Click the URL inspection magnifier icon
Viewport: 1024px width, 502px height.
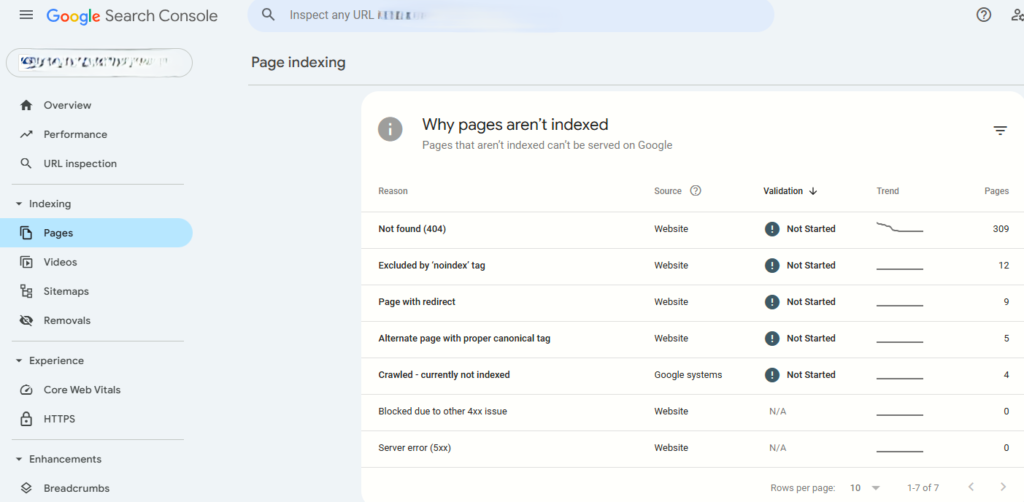pos(26,163)
